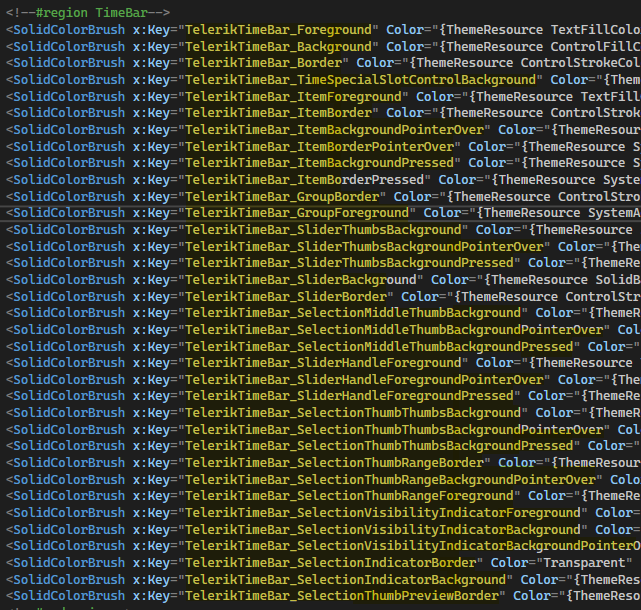Click "TelerikTimeBar_SelectionIndicatorBorder" key
The image size is (641, 610).
pyautogui.click(x=331, y=563)
